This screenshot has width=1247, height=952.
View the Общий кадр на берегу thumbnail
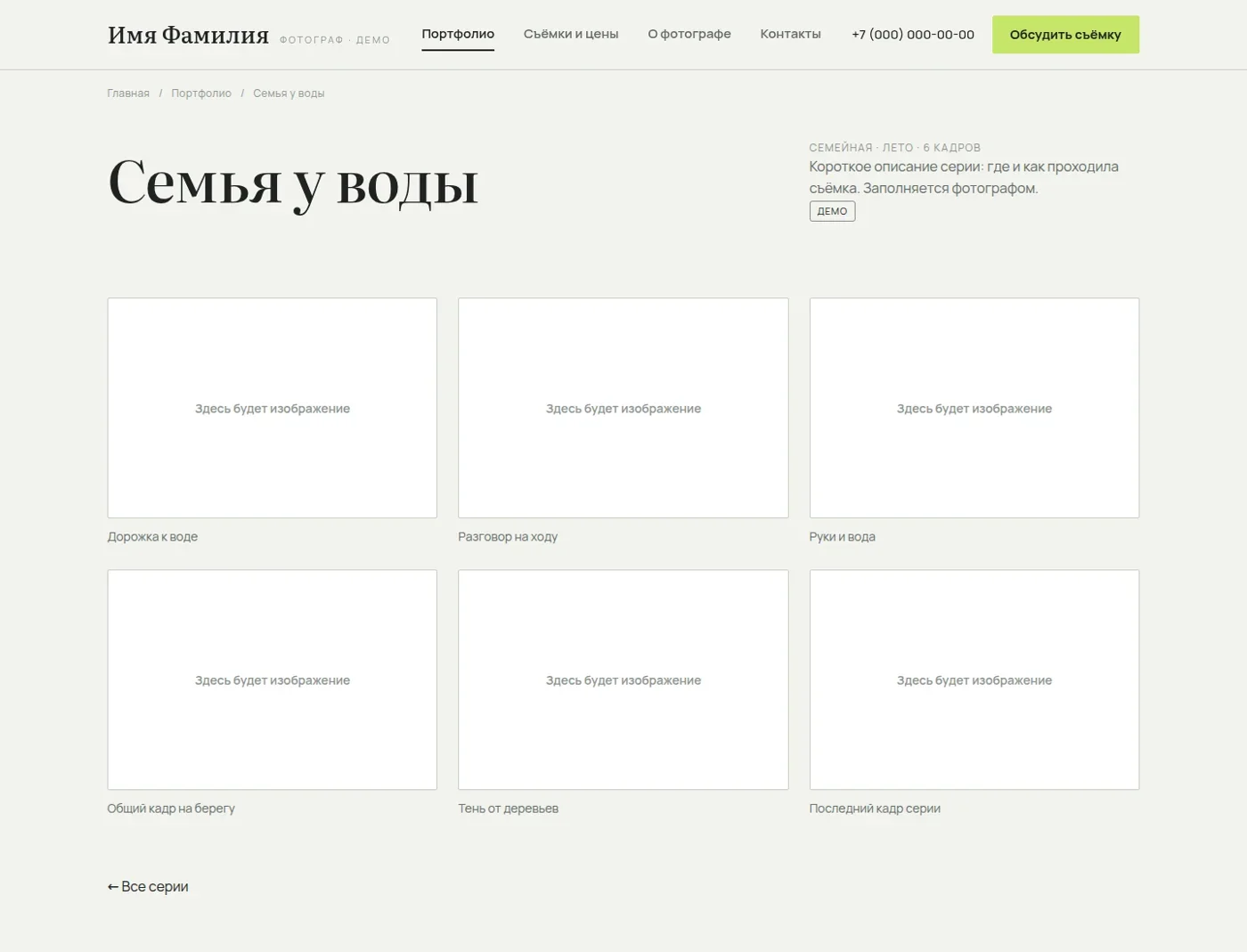(273, 679)
